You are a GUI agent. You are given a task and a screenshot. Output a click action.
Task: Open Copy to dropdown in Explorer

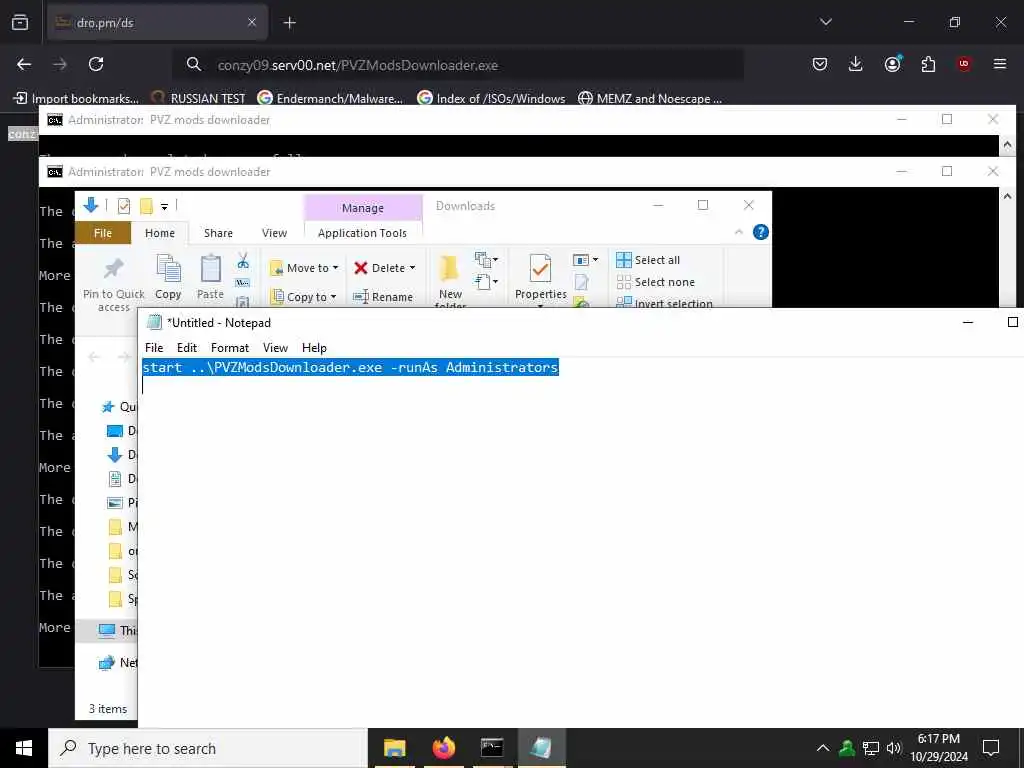(x=304, y=296)
